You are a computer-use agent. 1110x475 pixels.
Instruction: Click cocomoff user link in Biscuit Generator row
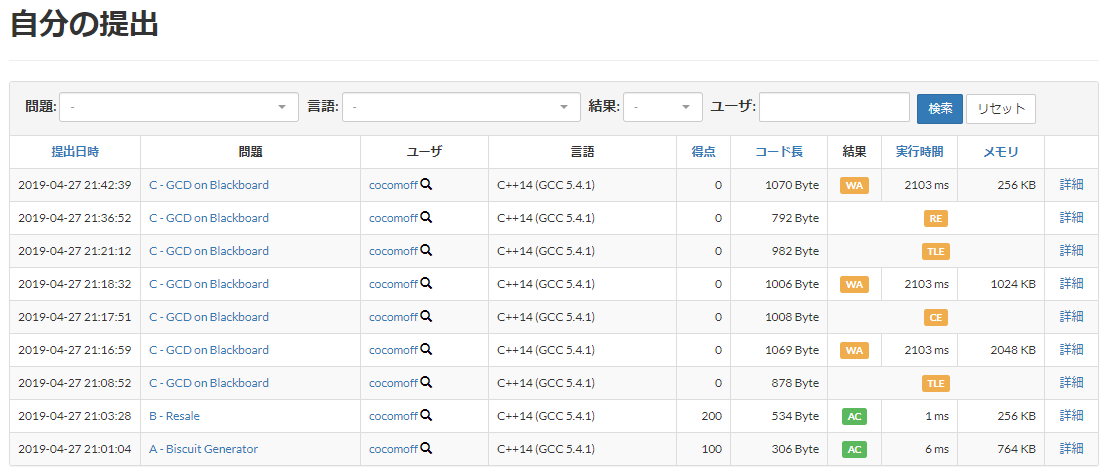pos(394,449)
